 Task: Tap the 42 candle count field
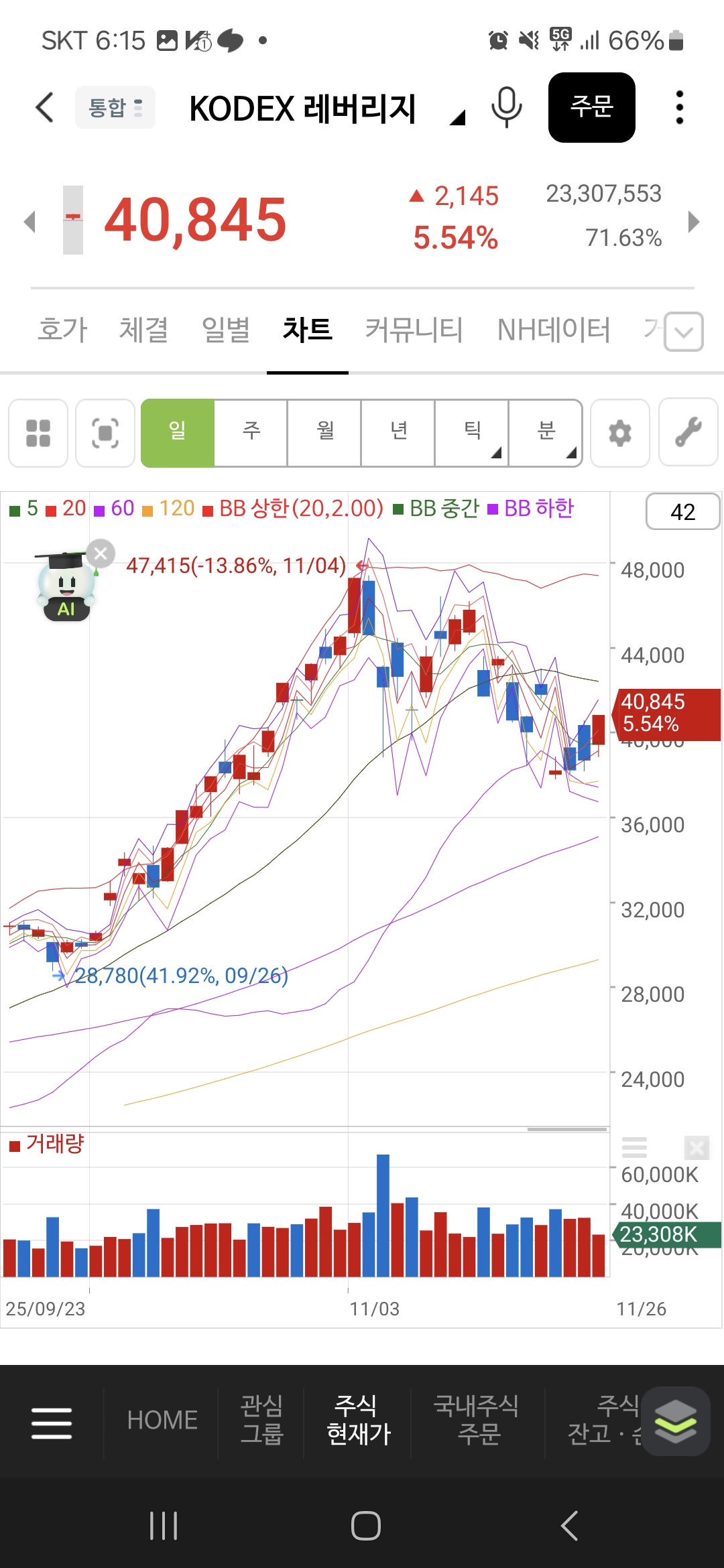pos(682,512)
